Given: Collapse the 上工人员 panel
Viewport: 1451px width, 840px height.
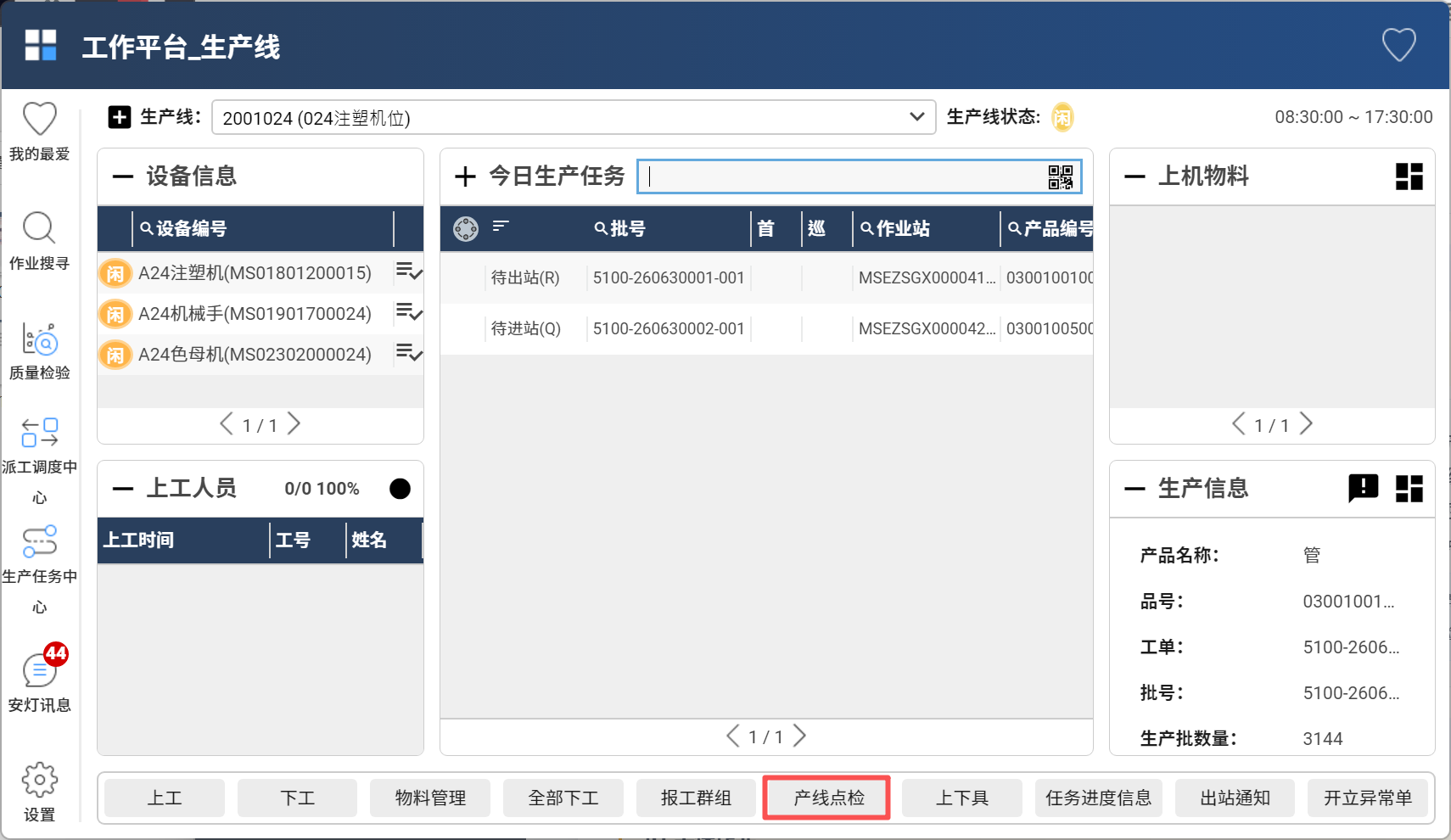Looking at the screenshot, I should (x=123, y=489).
